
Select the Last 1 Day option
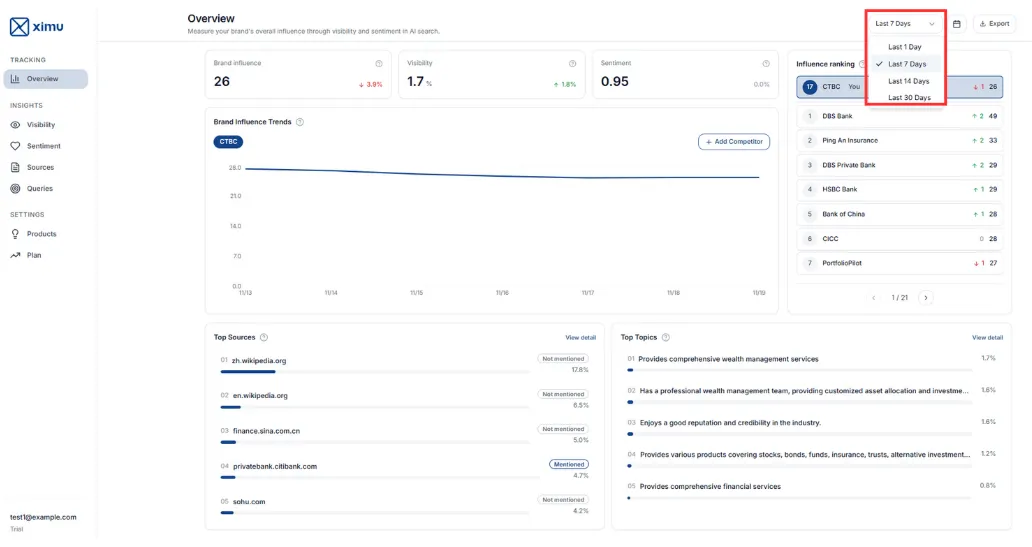tap(905, 47)
